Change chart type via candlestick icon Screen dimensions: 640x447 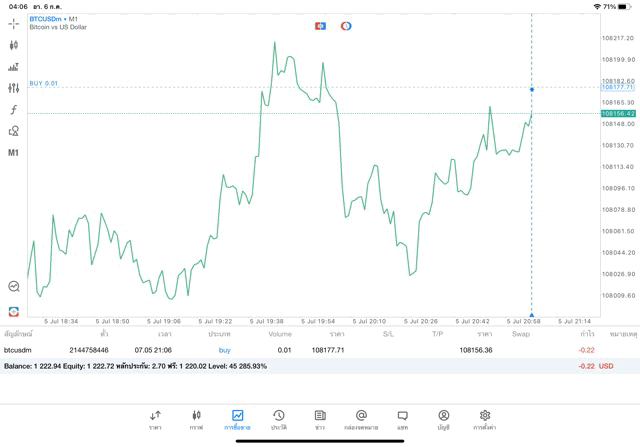click(14, 45)
